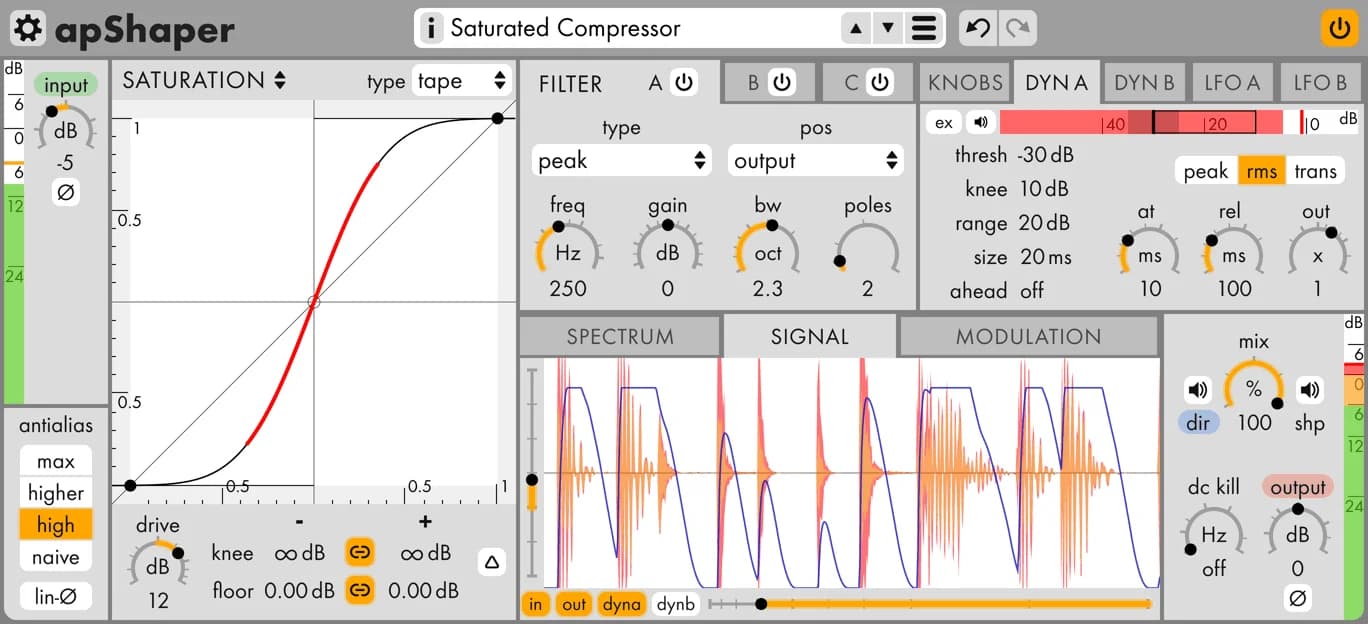
Task: Invert input phase with Ø button
Action: point(65,192)
